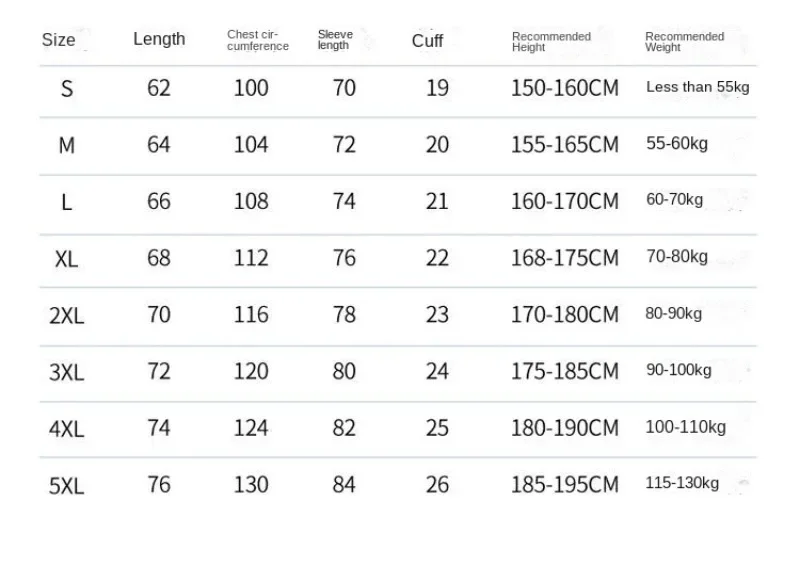Select the Recommended Height header

click(x=551, y=42)
